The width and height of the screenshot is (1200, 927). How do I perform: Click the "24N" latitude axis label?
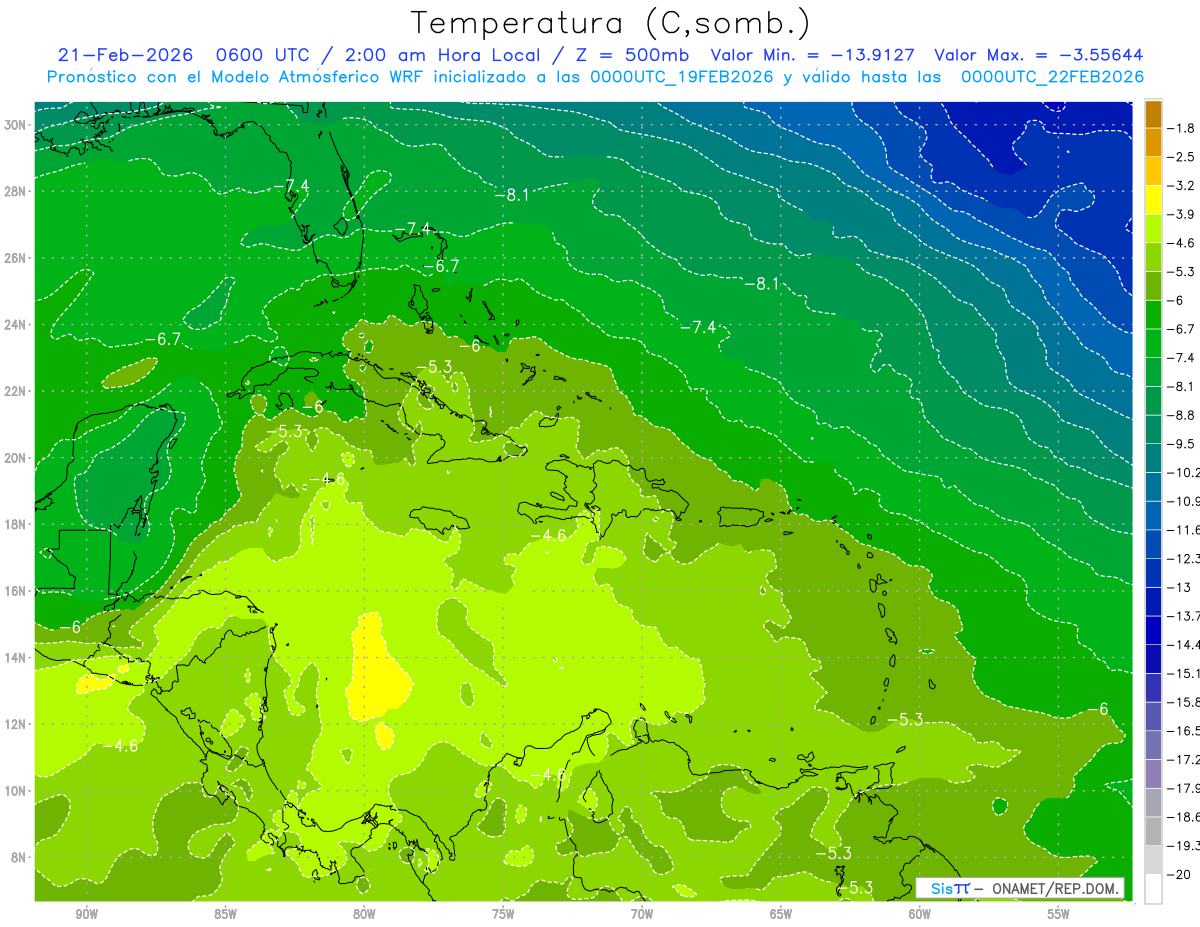[x=15, y=325]
